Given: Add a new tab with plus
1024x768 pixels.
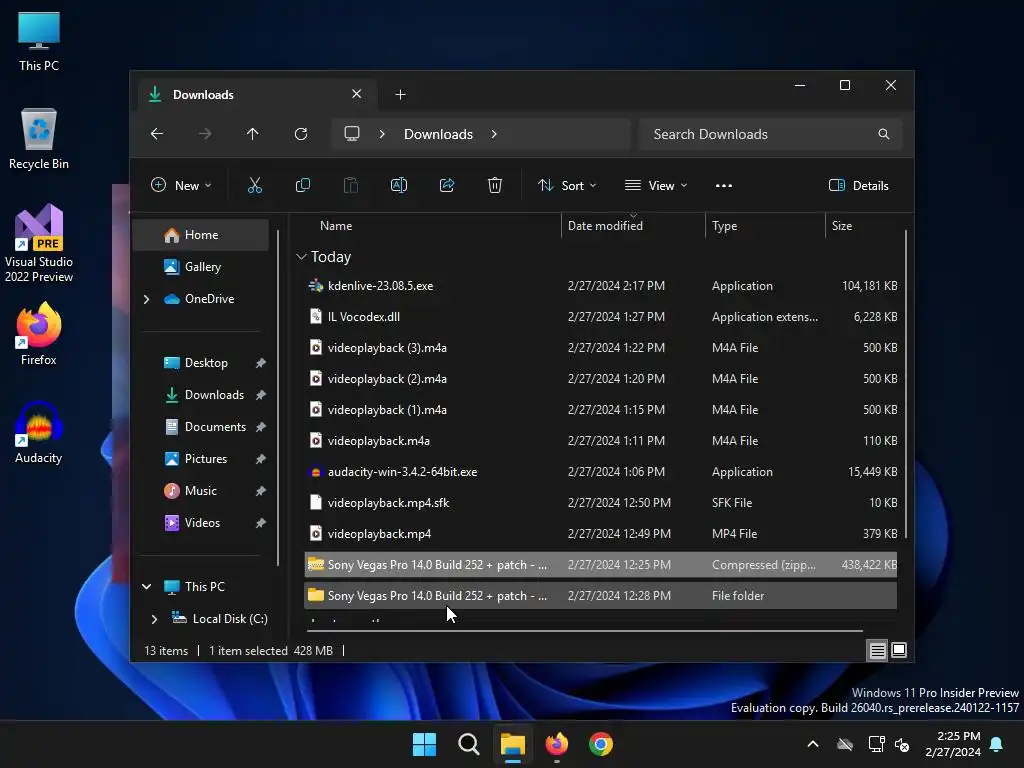Looking at the screenshot, I should click(400, 95).
